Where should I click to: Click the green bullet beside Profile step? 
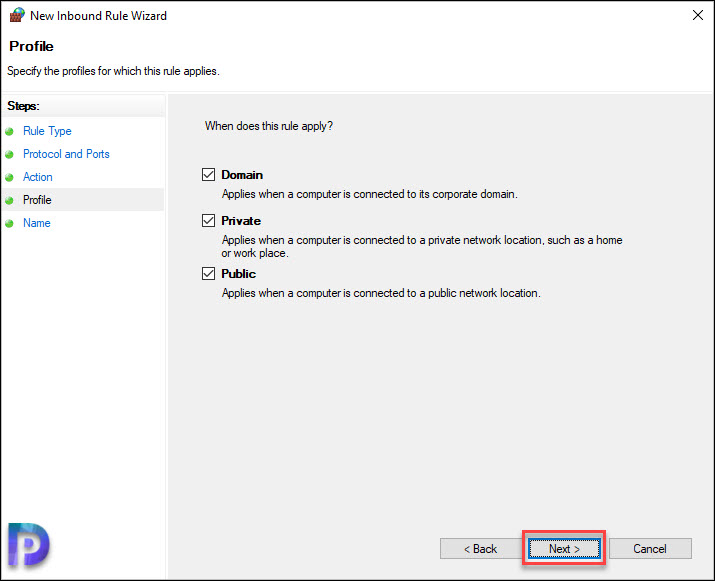(x=10, y=200)
